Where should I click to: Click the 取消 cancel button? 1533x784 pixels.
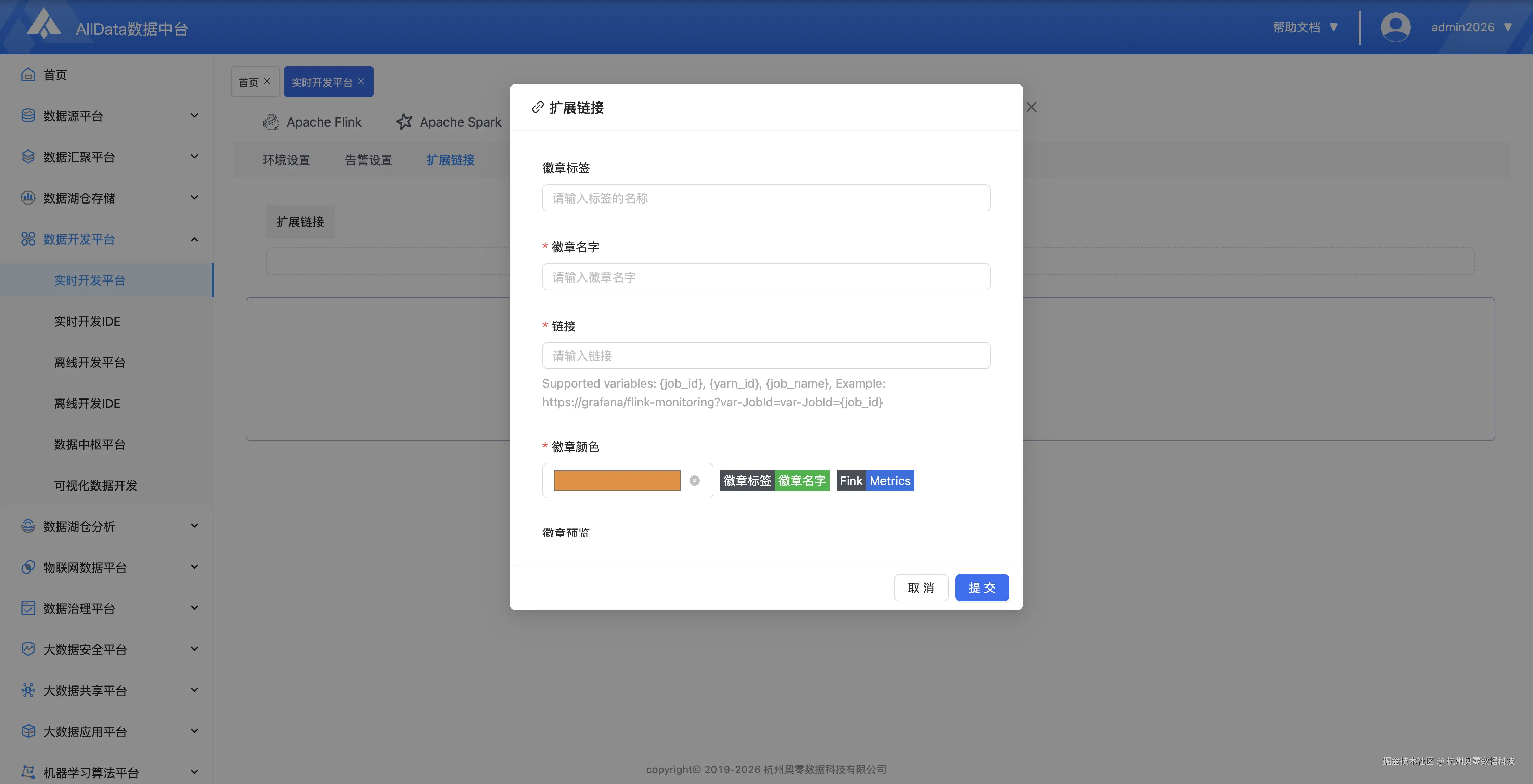click(x=920, y=588)
